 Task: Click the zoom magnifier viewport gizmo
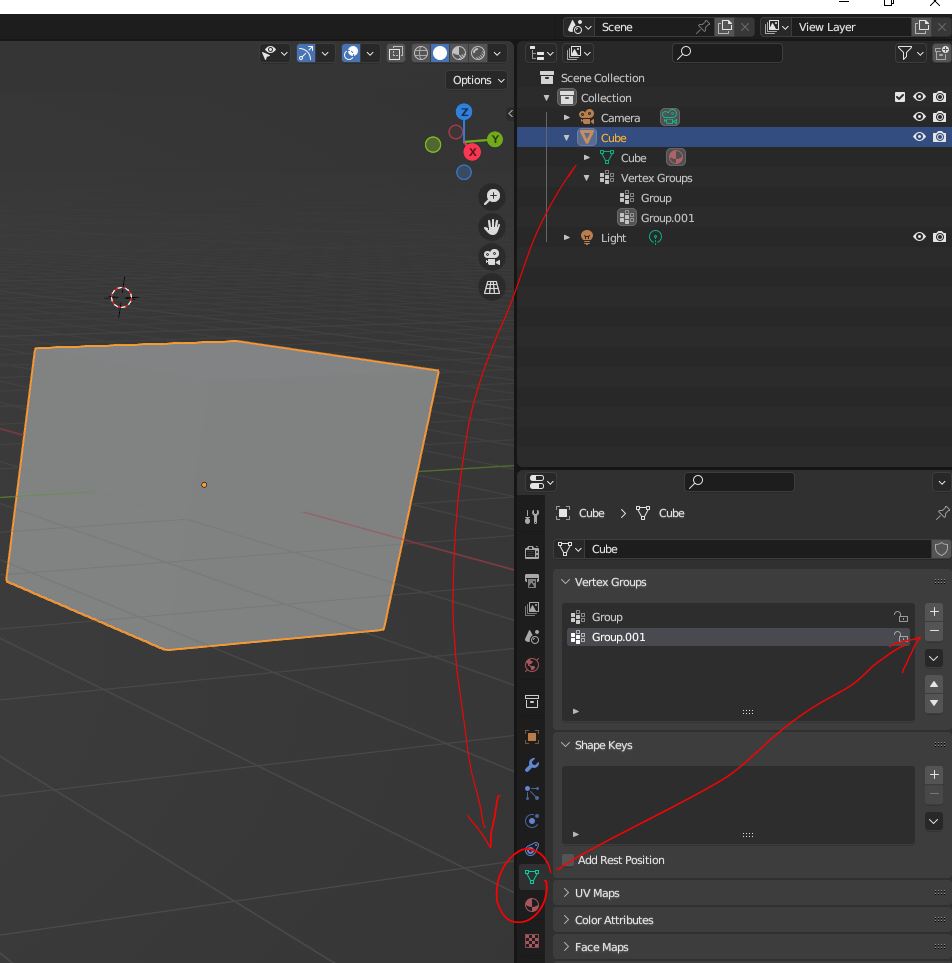coord(492,197)
